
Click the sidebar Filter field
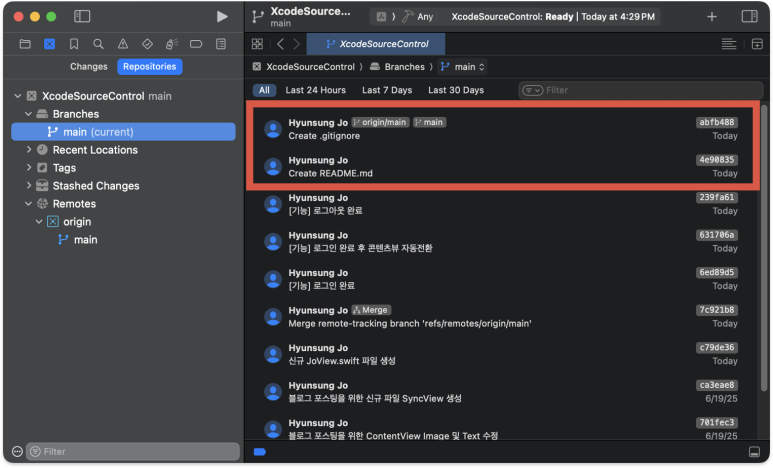coord(133,451)
